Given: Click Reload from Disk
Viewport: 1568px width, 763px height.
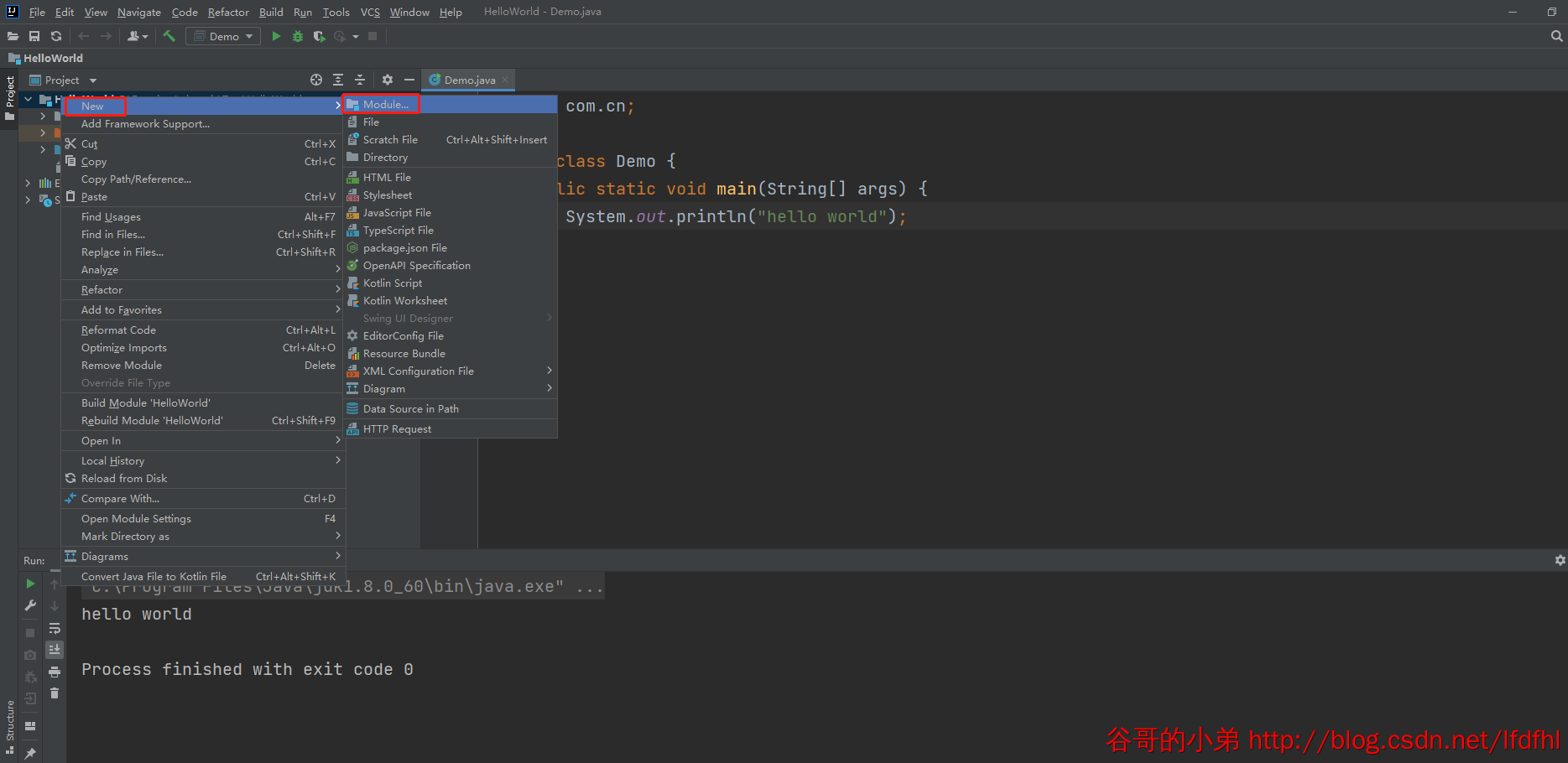Looking at the screenshot, I should 203,478.
